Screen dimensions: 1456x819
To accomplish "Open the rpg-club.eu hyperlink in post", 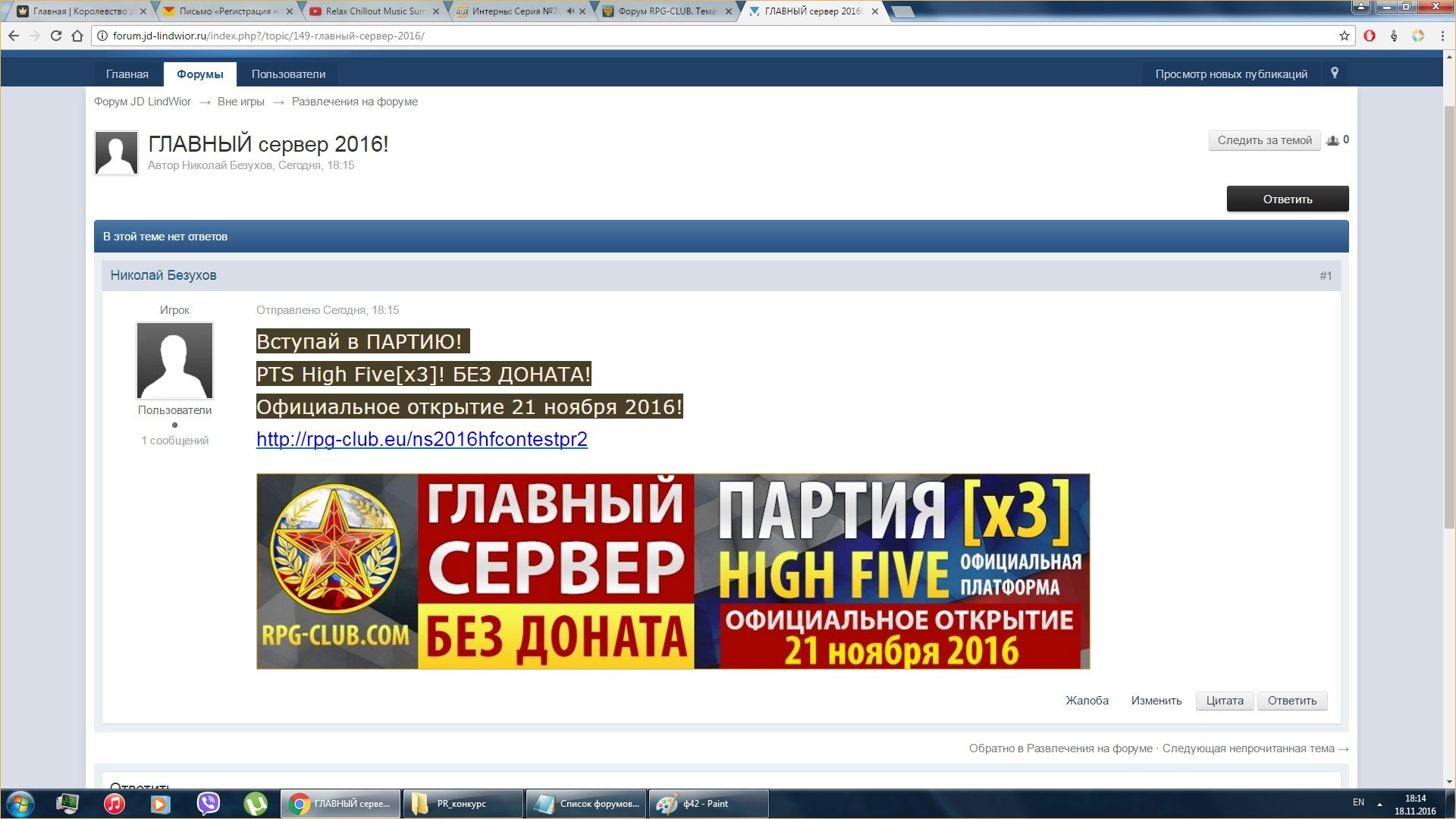I will [422, 439].
